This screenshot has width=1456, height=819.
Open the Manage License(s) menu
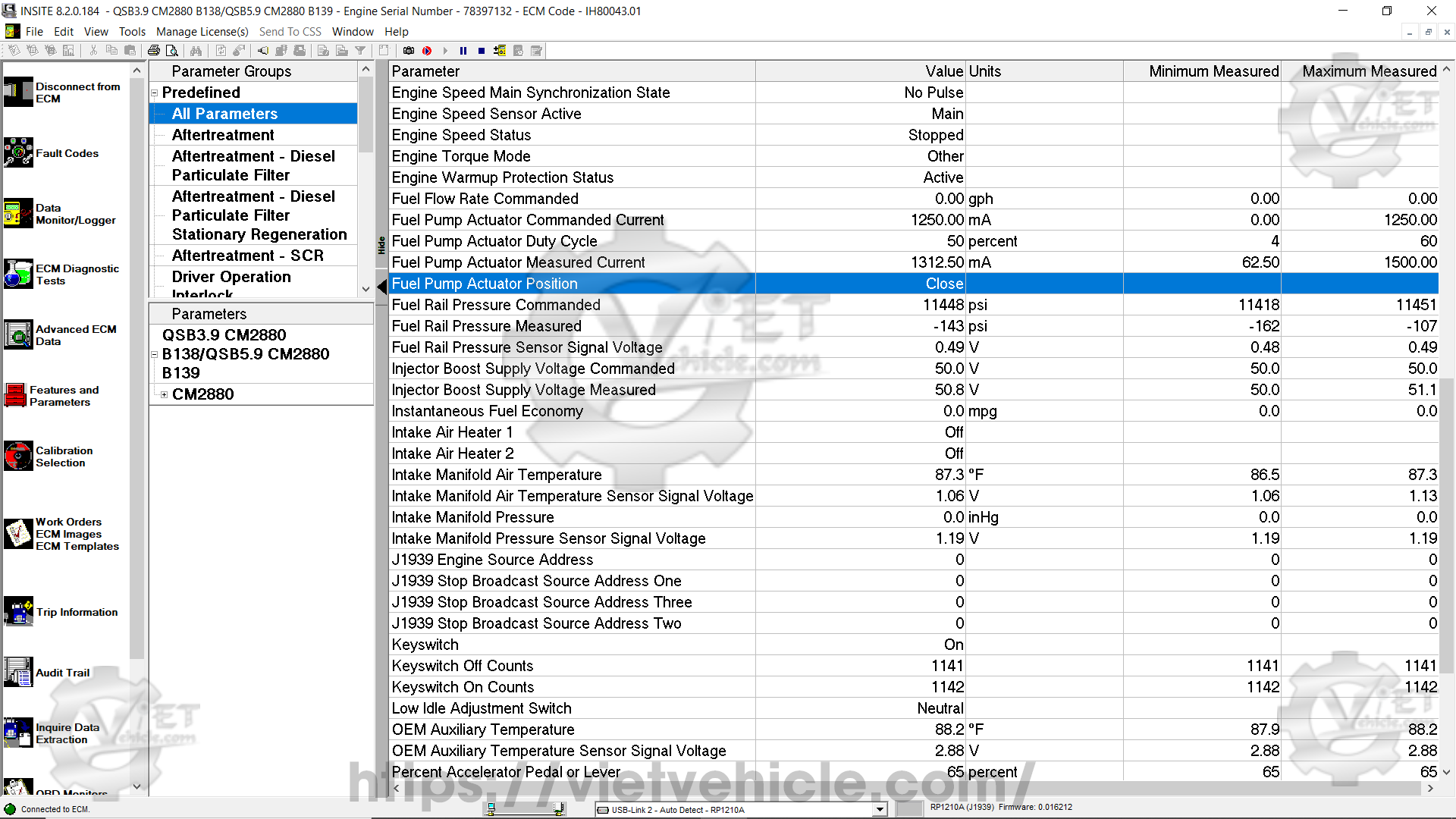click(202, 32)
